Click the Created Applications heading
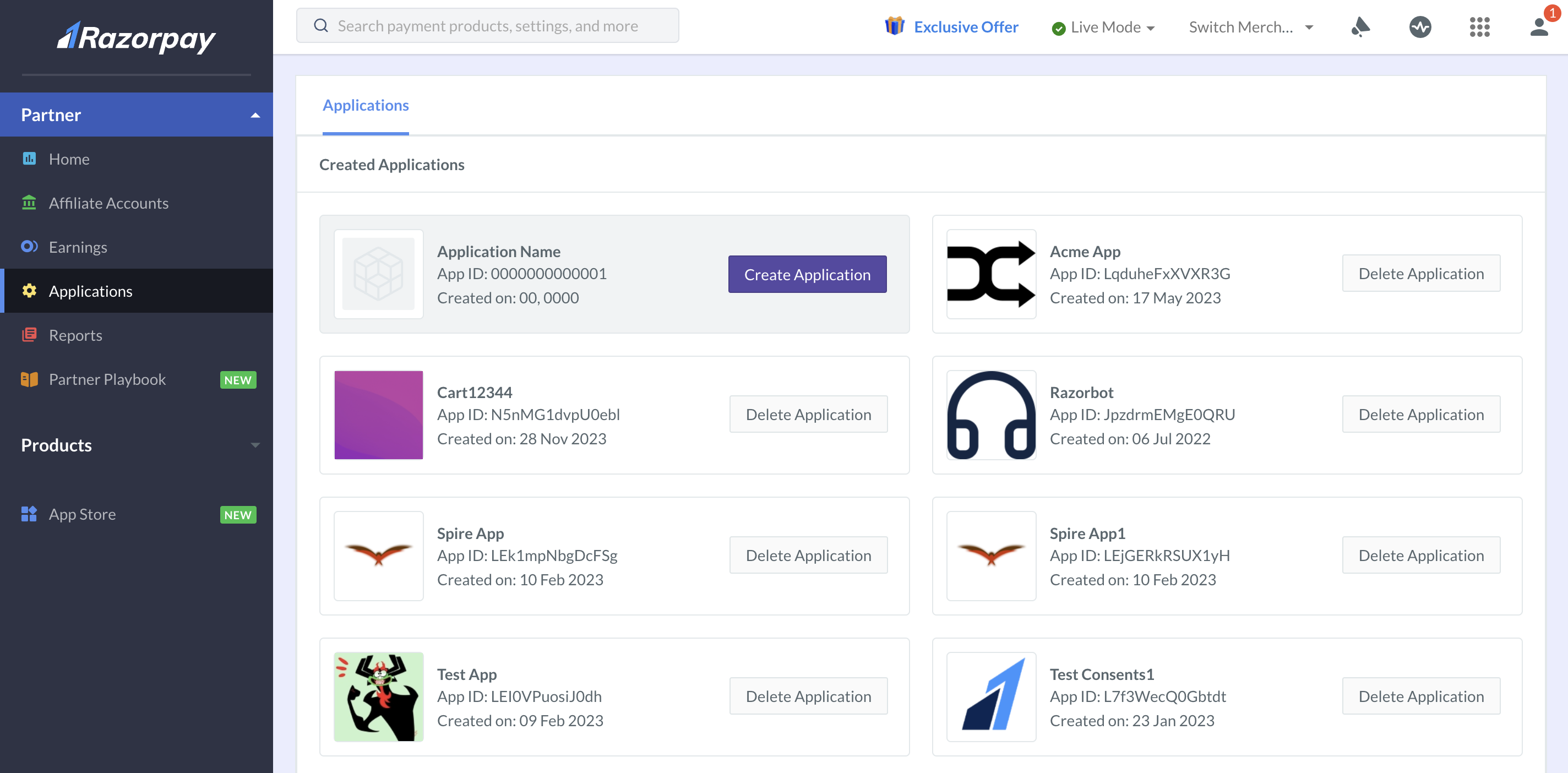Screen dimensions: 1568x773 point(391,164)
